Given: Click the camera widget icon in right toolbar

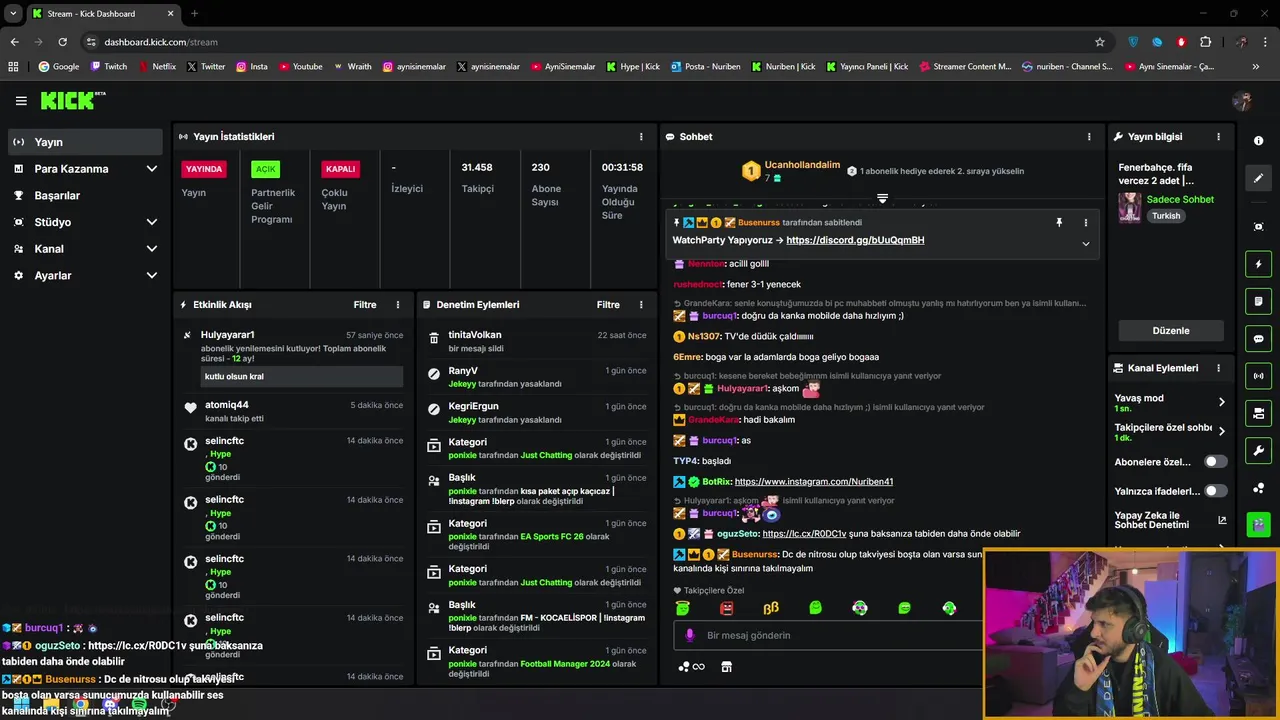Looking at the screenshot, I should click(1259, 413).
